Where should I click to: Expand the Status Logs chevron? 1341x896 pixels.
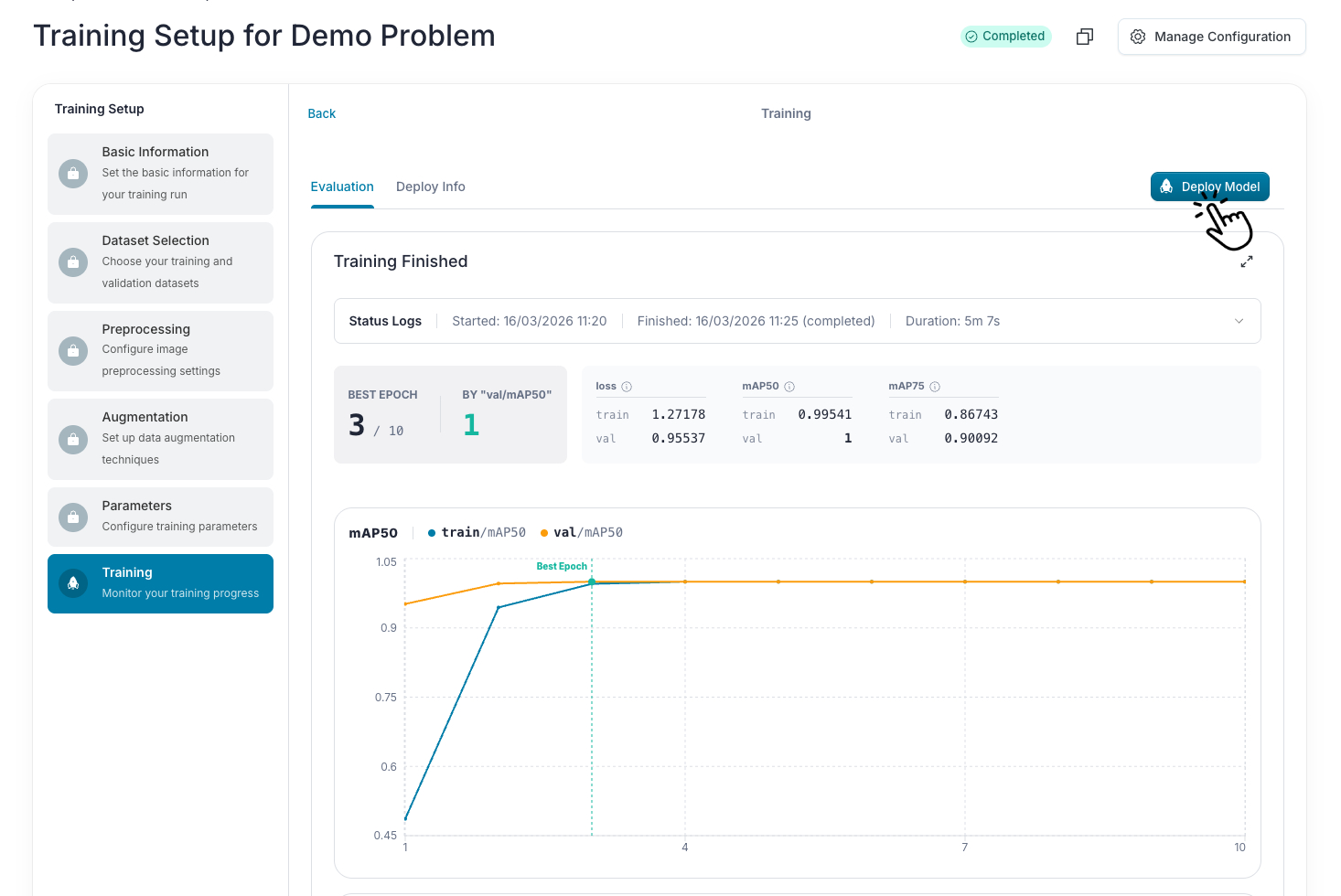[1239, 321]
